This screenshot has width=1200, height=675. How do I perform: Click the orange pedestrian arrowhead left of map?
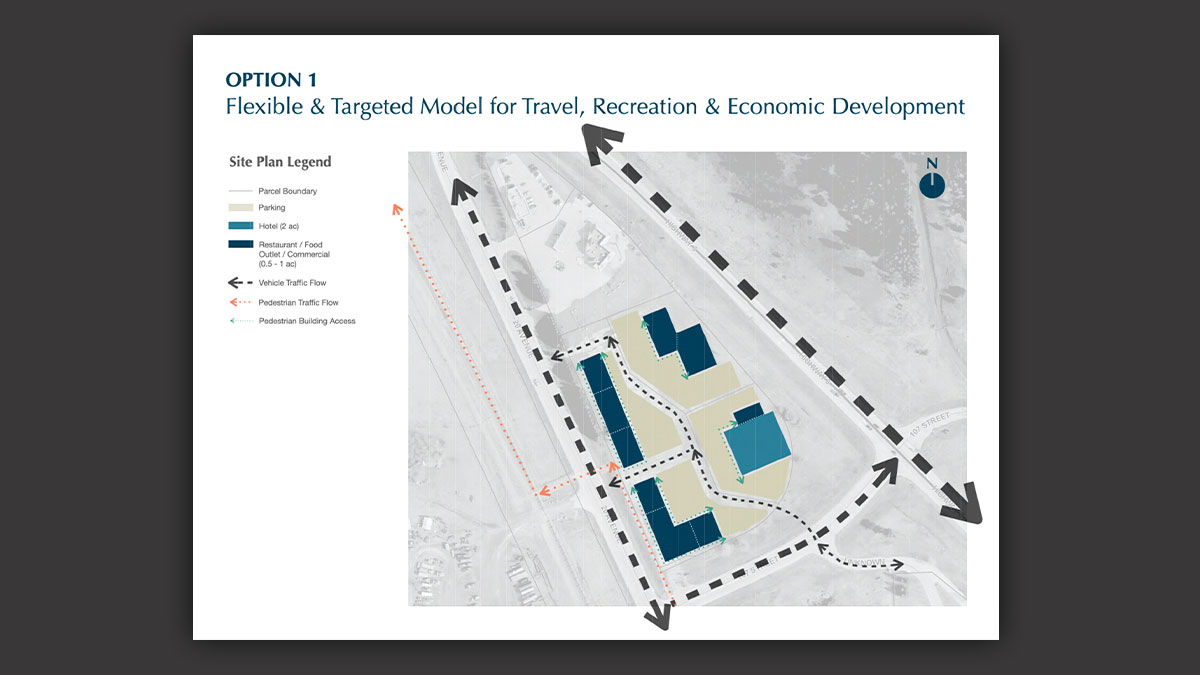point(398,210)
